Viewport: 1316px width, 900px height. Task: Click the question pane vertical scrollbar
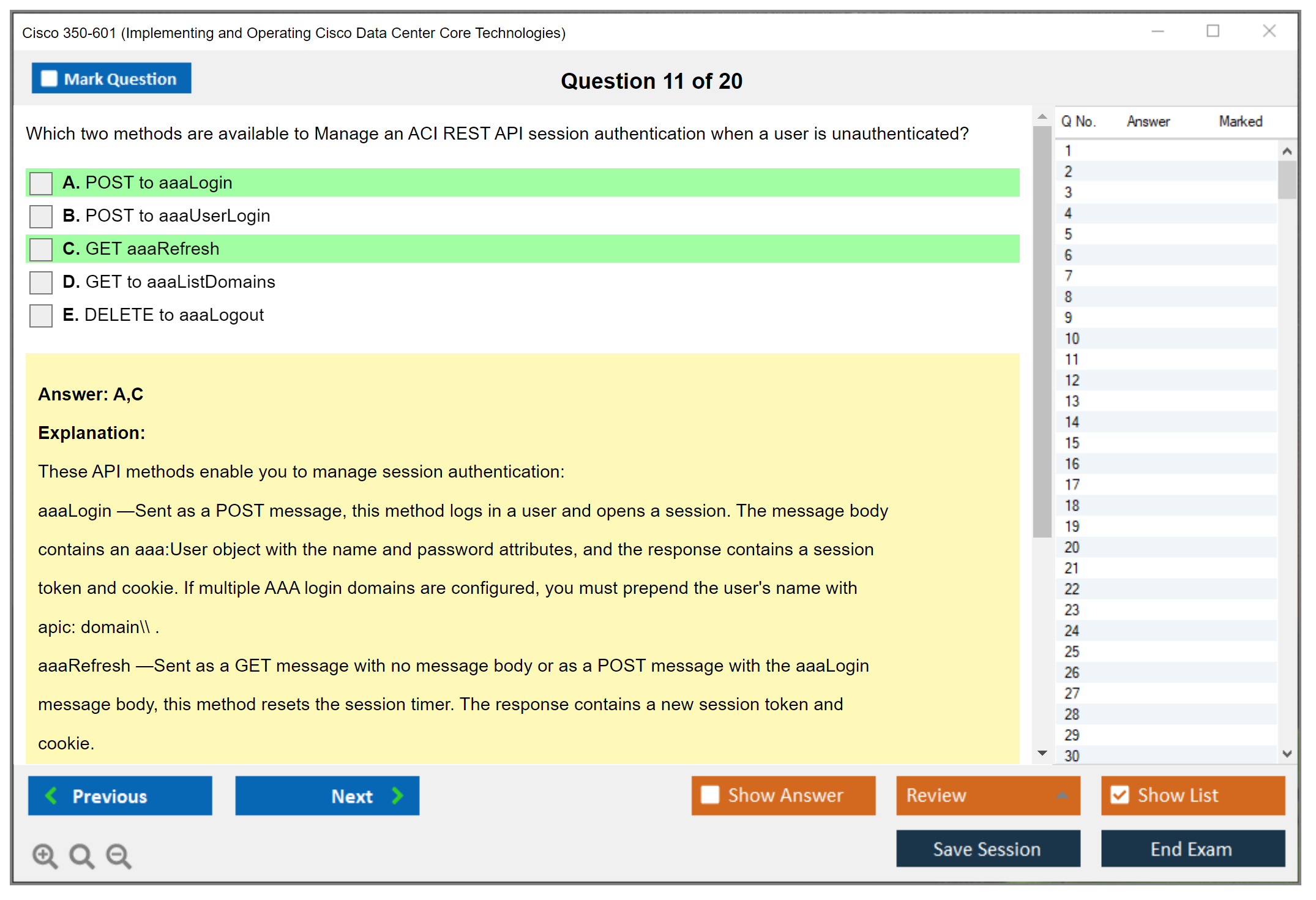point(1042,331)
